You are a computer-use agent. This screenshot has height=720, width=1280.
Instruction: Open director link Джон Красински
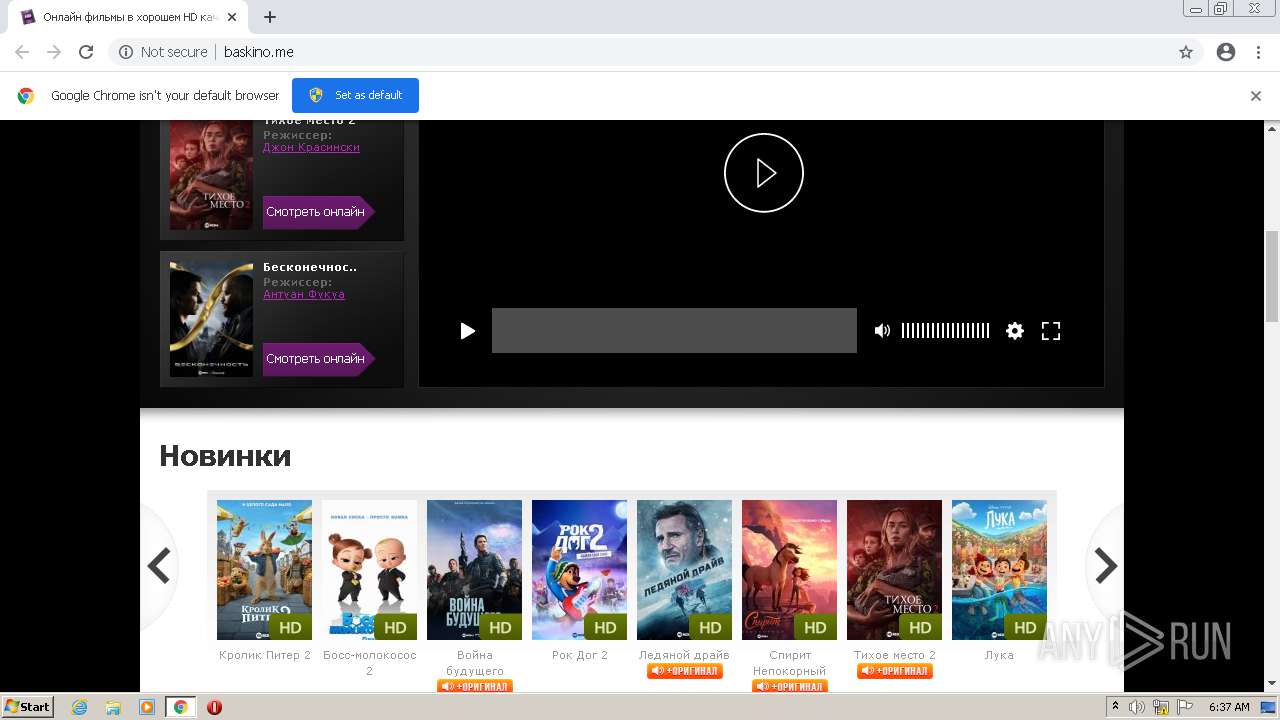pos(311,147)
